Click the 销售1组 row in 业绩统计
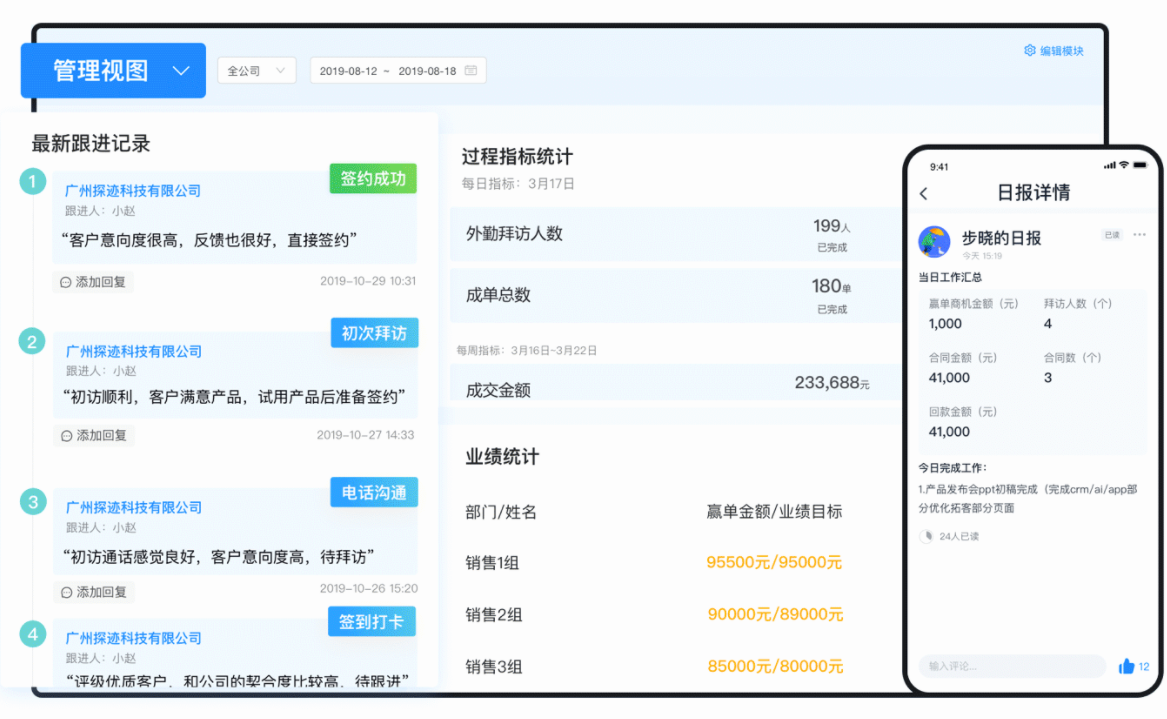 [x=492, y=563]
